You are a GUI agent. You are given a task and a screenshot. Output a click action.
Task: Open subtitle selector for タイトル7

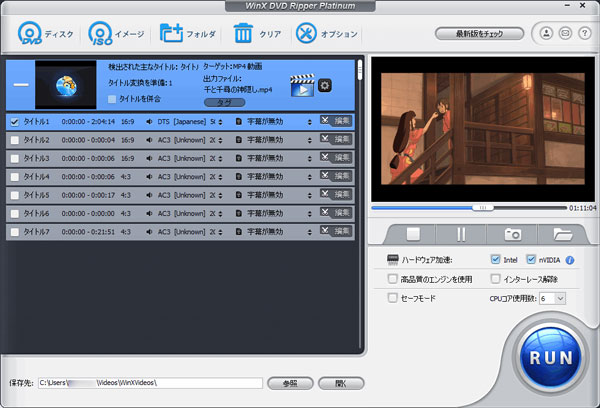pos(309,232)
